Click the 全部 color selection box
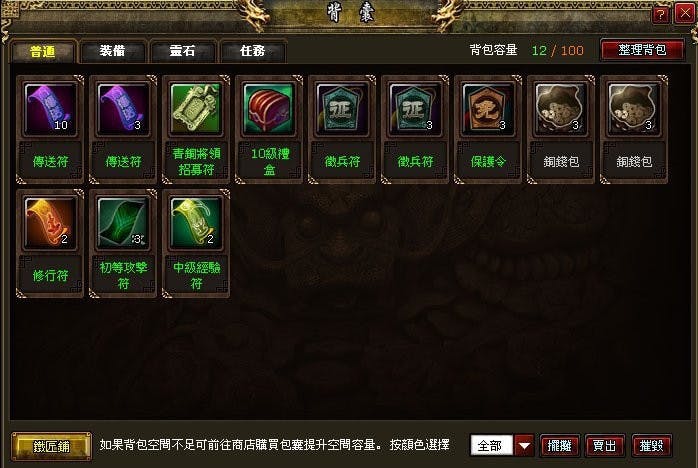This screenshot has height=468, width=698. point(491,445)
